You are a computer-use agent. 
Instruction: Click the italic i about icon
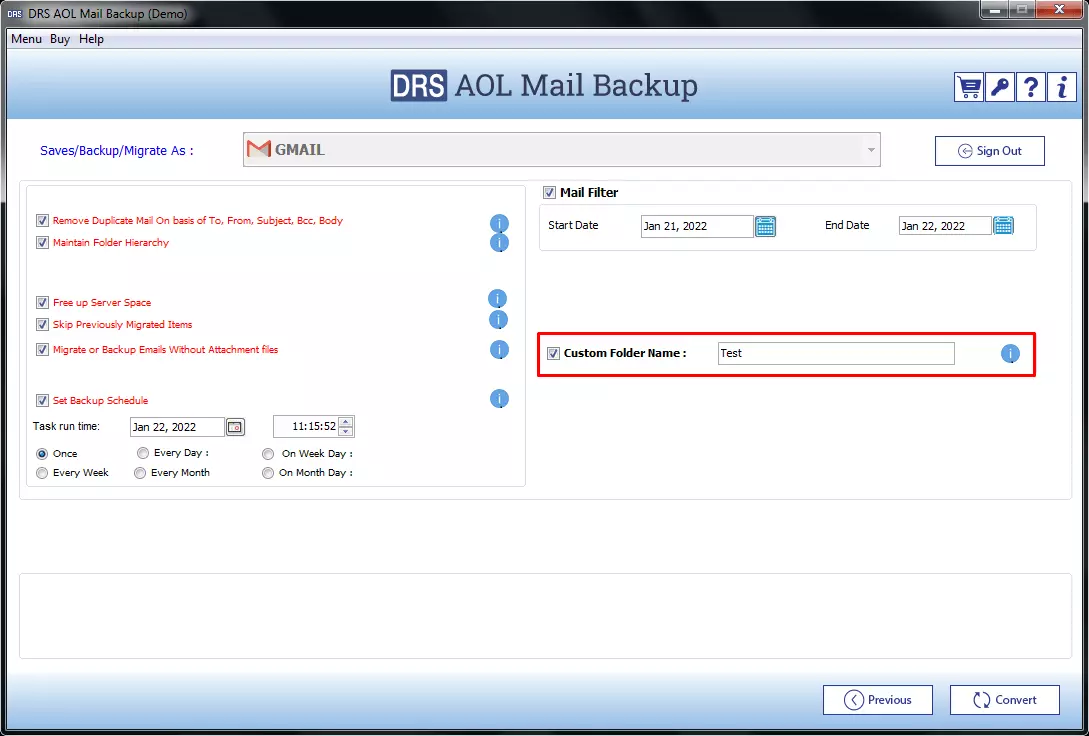1061,87
